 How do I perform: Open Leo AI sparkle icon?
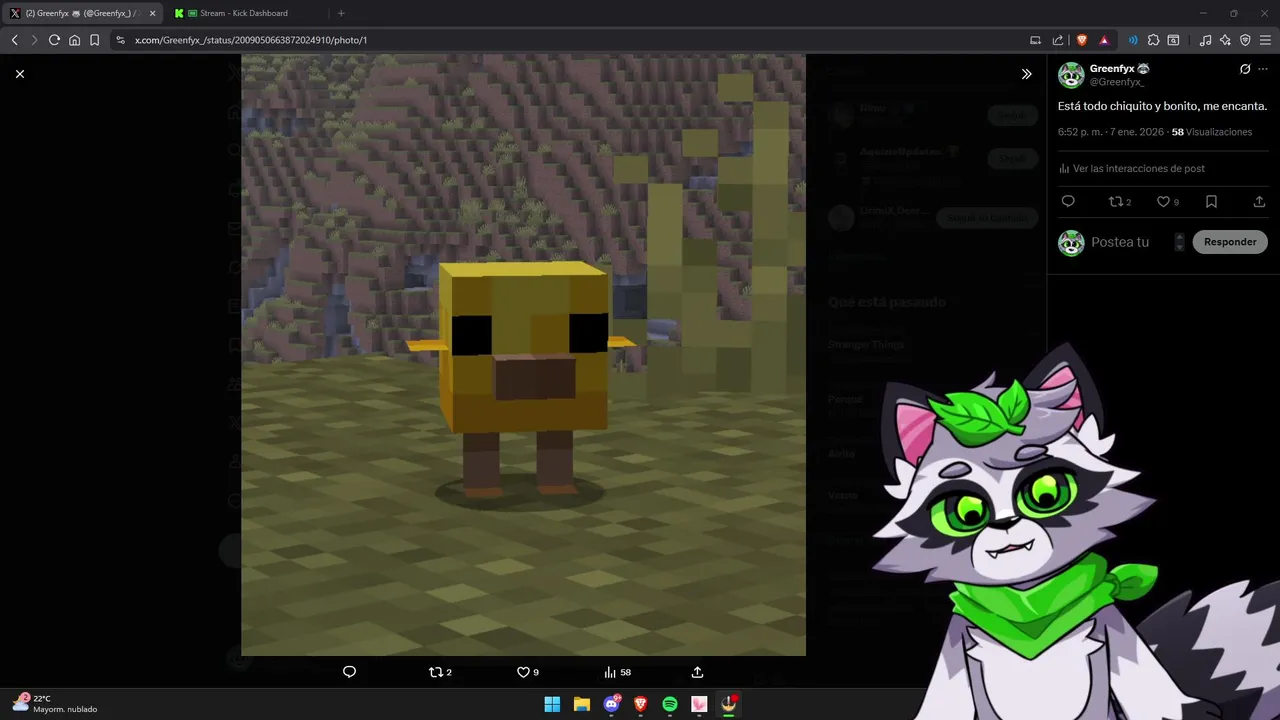1225,40
